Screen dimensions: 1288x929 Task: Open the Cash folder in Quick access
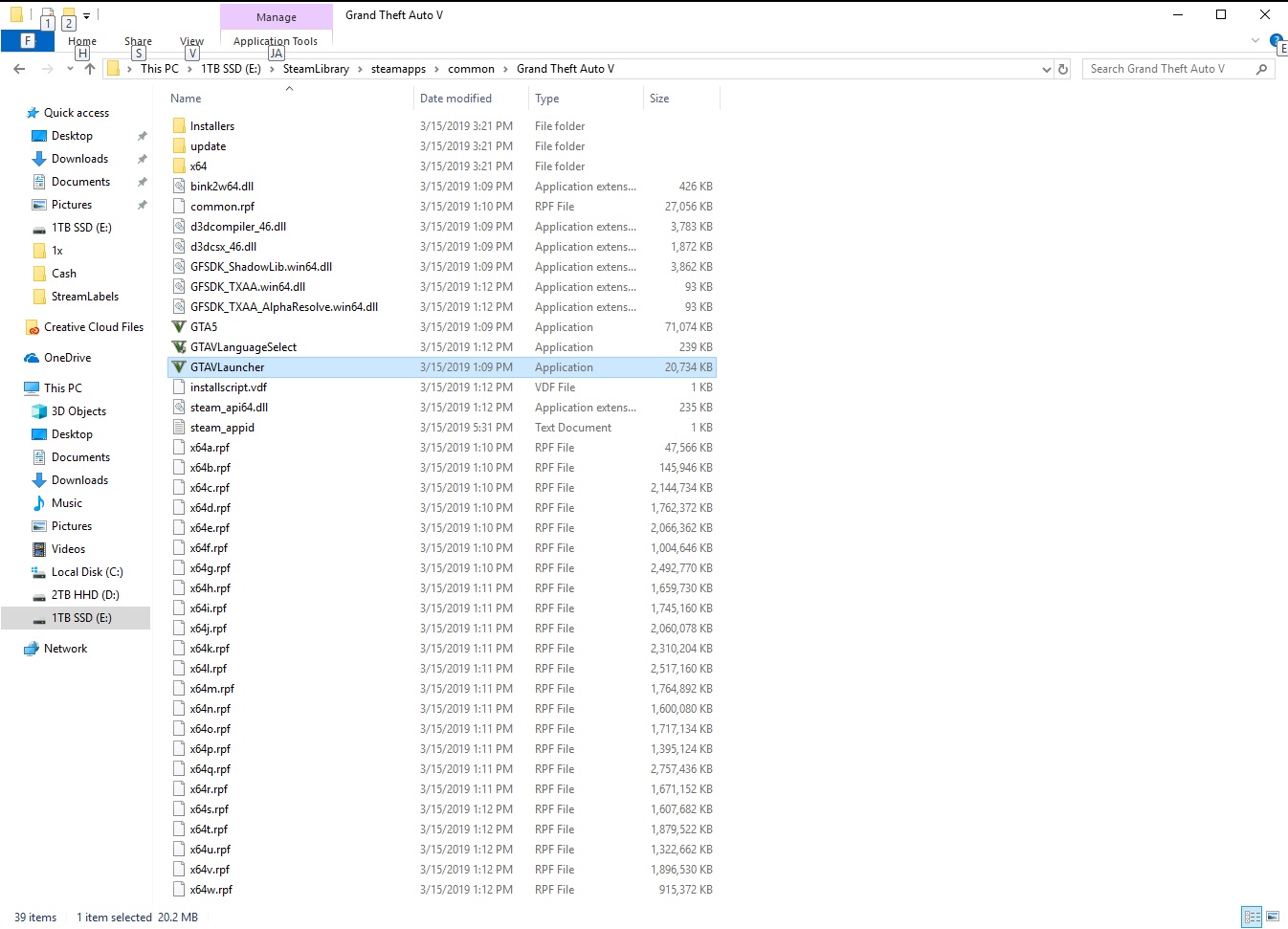64,274
